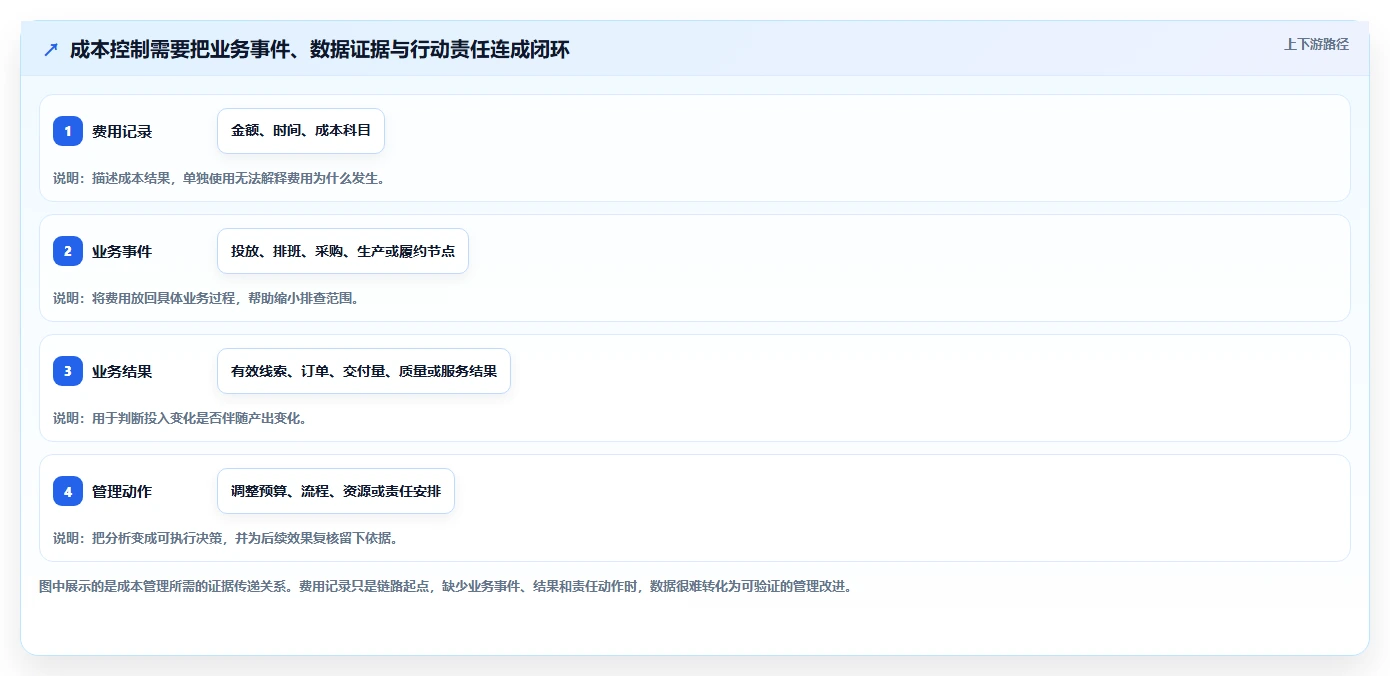Click the 业务结果 step title
This screenshot has width=1390, height=676.
(x=122, y=371)
